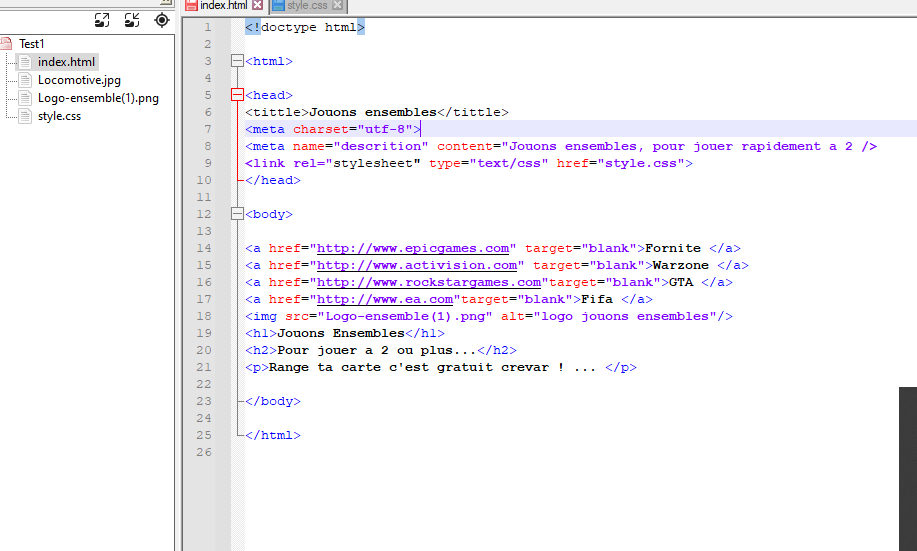Click the 'Fornite' link text in code

[x=673, y=249]
